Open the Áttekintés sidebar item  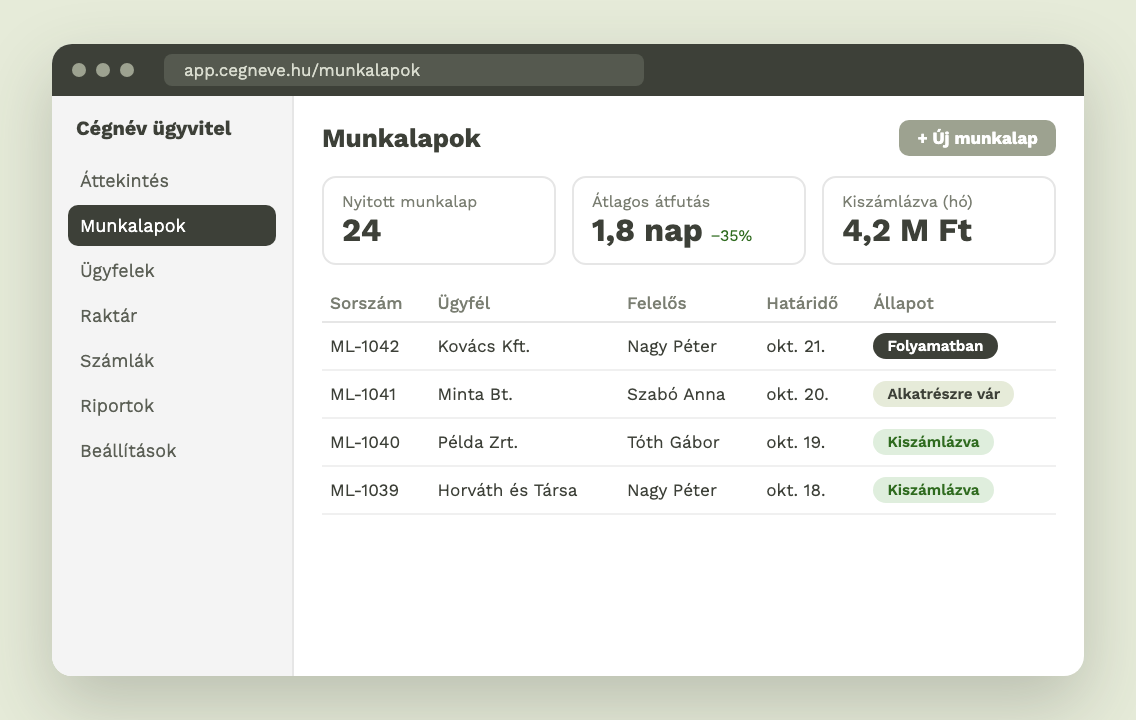coord(172,180)
